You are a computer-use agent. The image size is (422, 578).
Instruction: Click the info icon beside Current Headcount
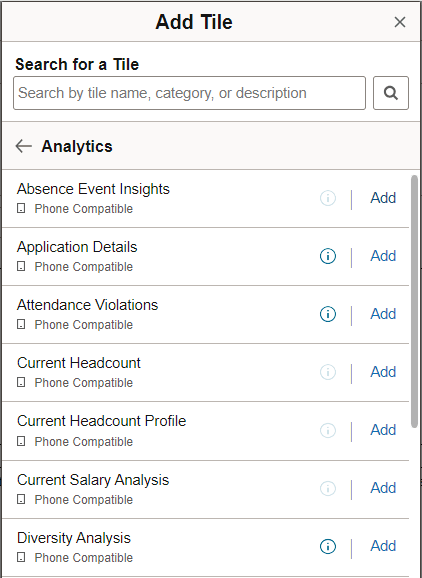pyautogui.click(x=328, y=372)
